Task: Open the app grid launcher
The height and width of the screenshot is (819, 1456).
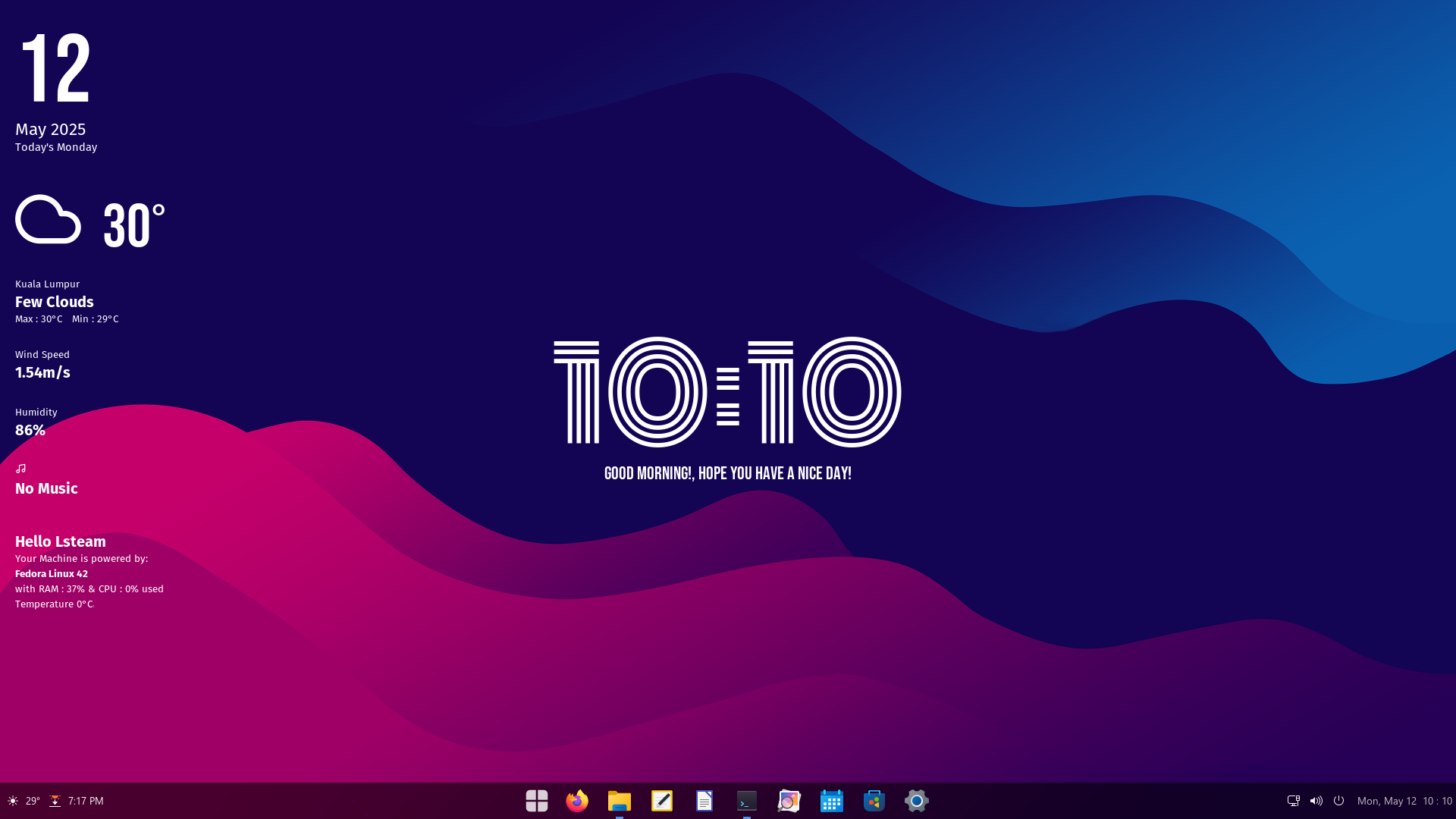Action: (537, 801)
